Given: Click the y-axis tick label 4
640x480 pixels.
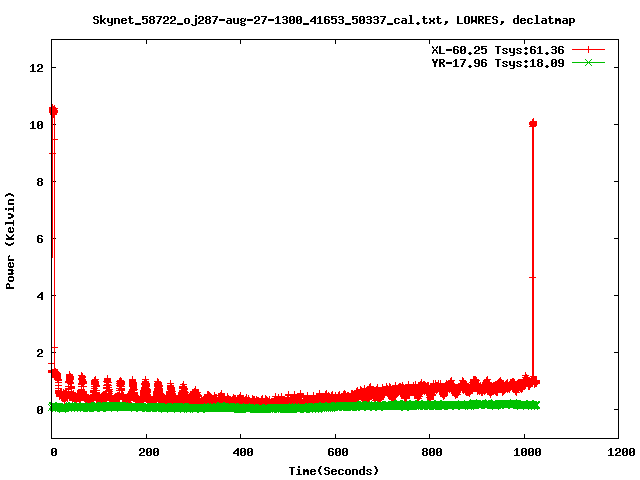Looking at the screenshot, I should coord(40,296).
